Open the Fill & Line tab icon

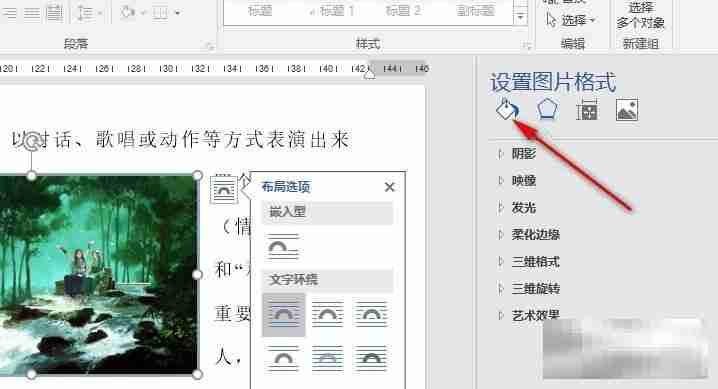pos(507,109)
